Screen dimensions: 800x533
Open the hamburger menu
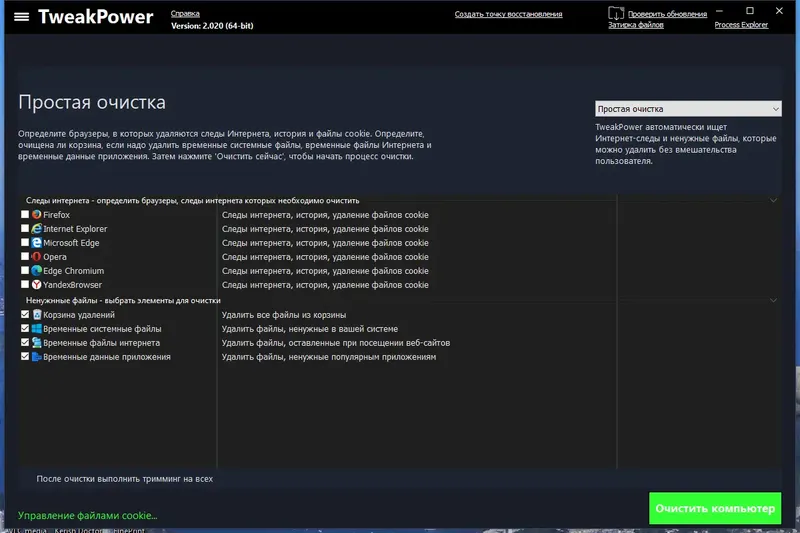[21, 17]
